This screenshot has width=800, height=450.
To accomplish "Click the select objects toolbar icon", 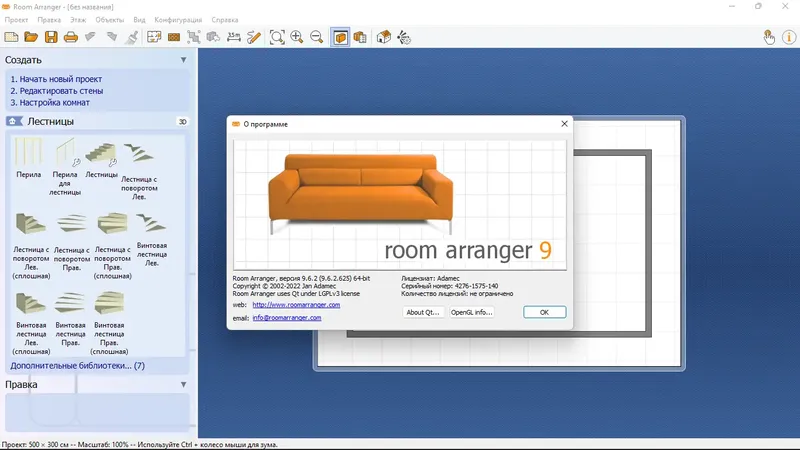I will tap(193, 37).
